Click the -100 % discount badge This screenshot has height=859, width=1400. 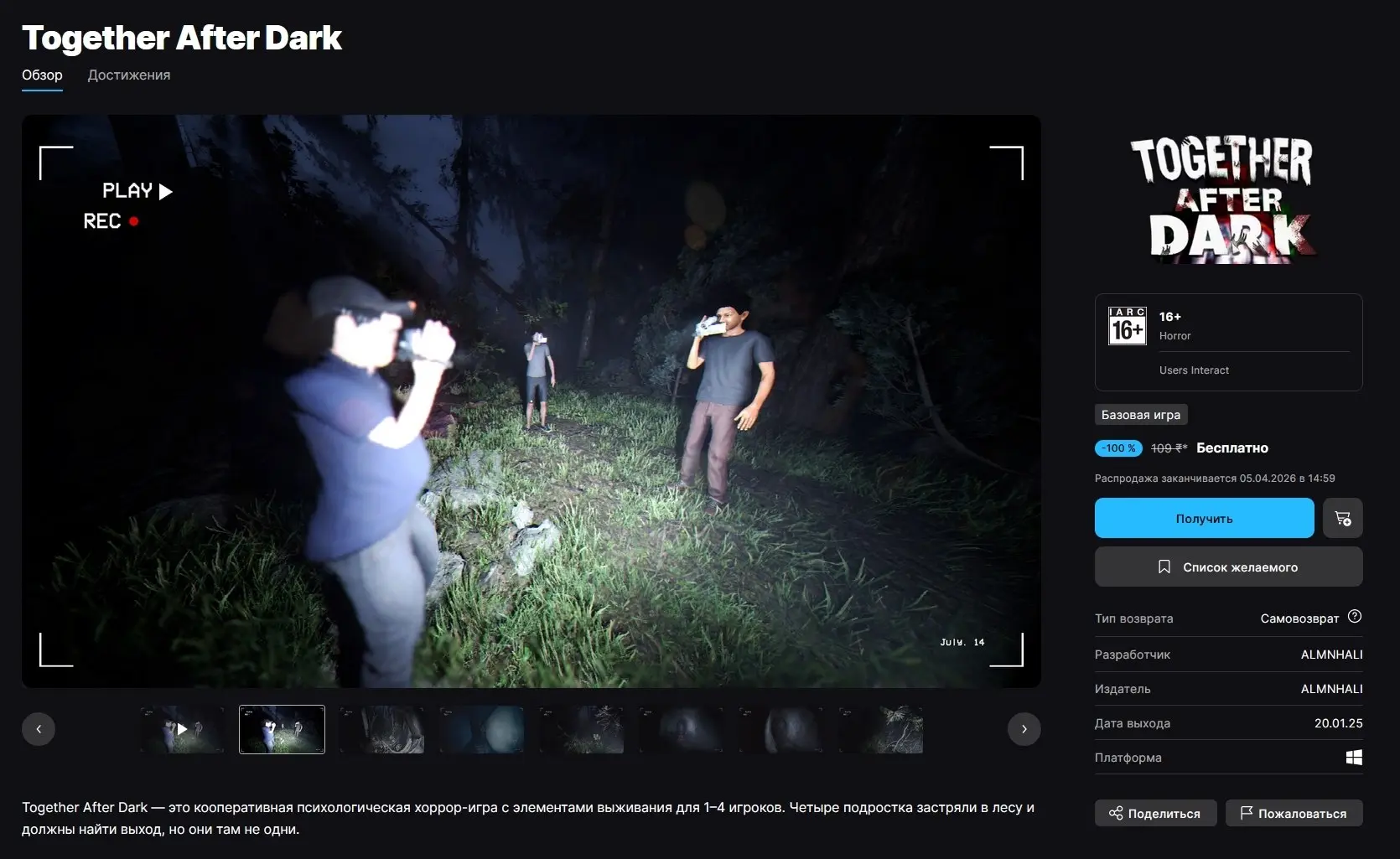1118,448
